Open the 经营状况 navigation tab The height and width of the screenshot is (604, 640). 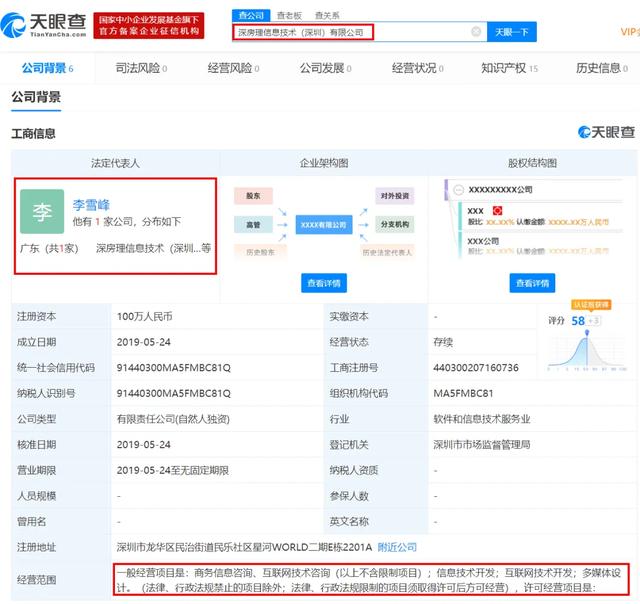click(418, 68)
